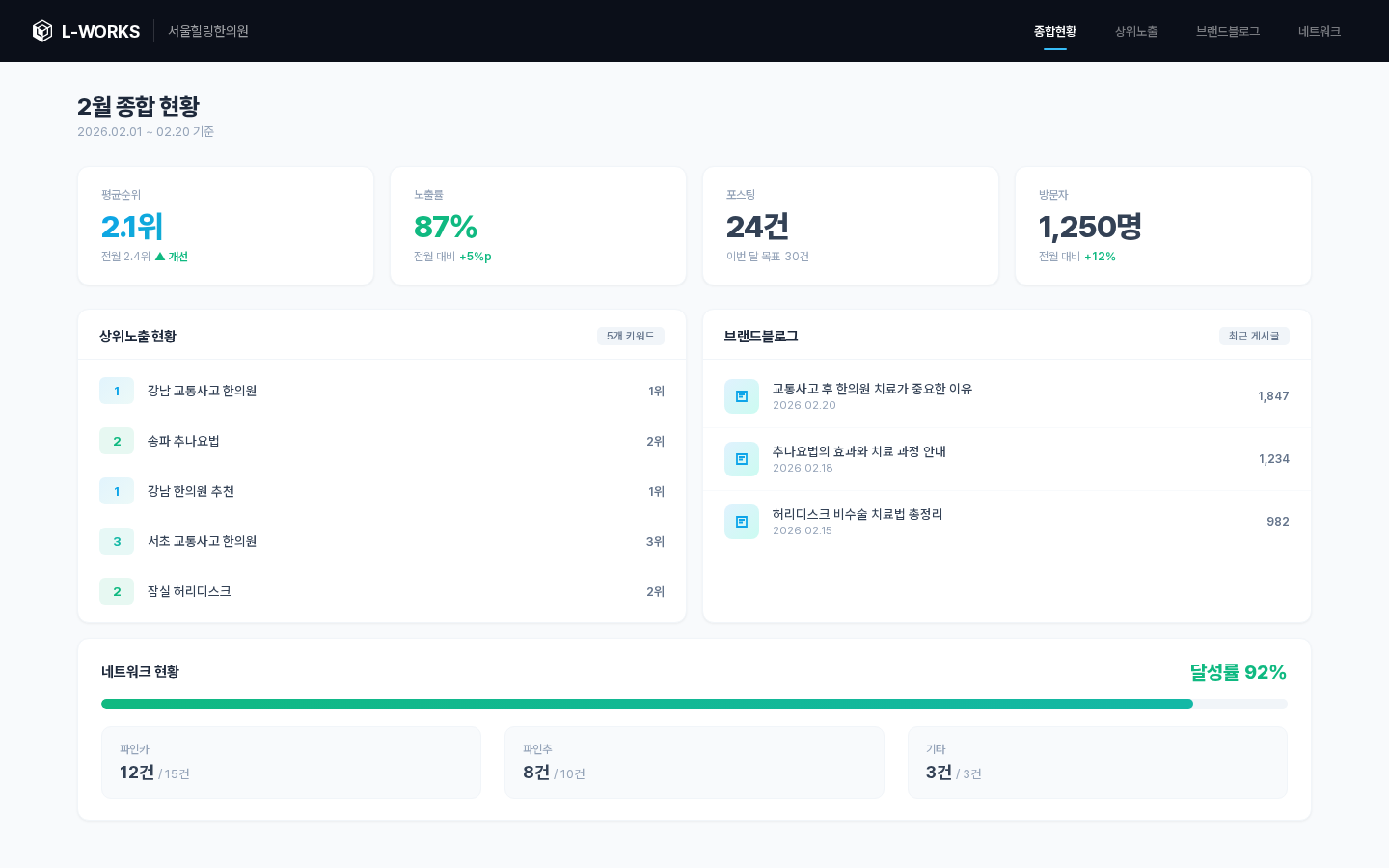This screenshot has height=868, width=1389.
Task: Click the 5개 키워드 badge
Action: click(631, 336)
